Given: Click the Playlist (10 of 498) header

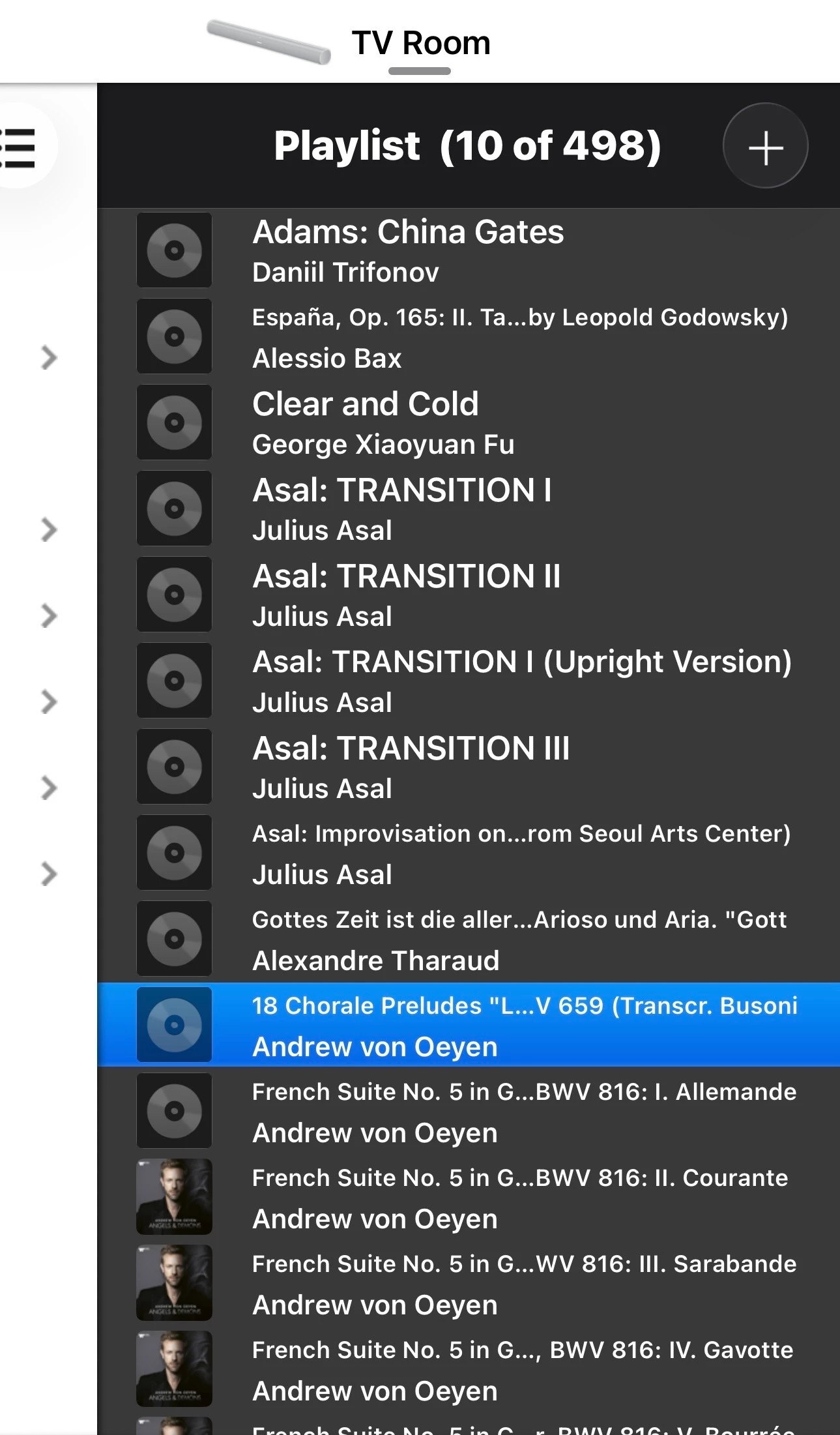Looking at the screenshot, I should point(467,145).
